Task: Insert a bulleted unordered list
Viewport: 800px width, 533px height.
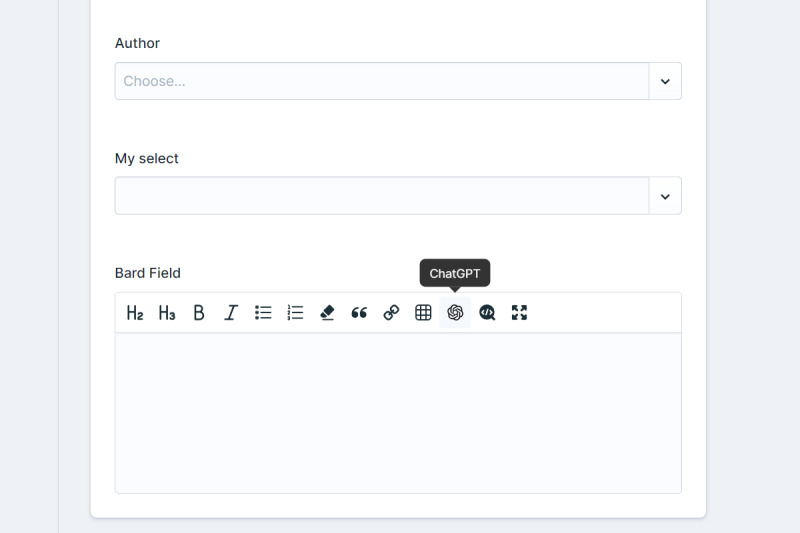Action: (263, 313)
